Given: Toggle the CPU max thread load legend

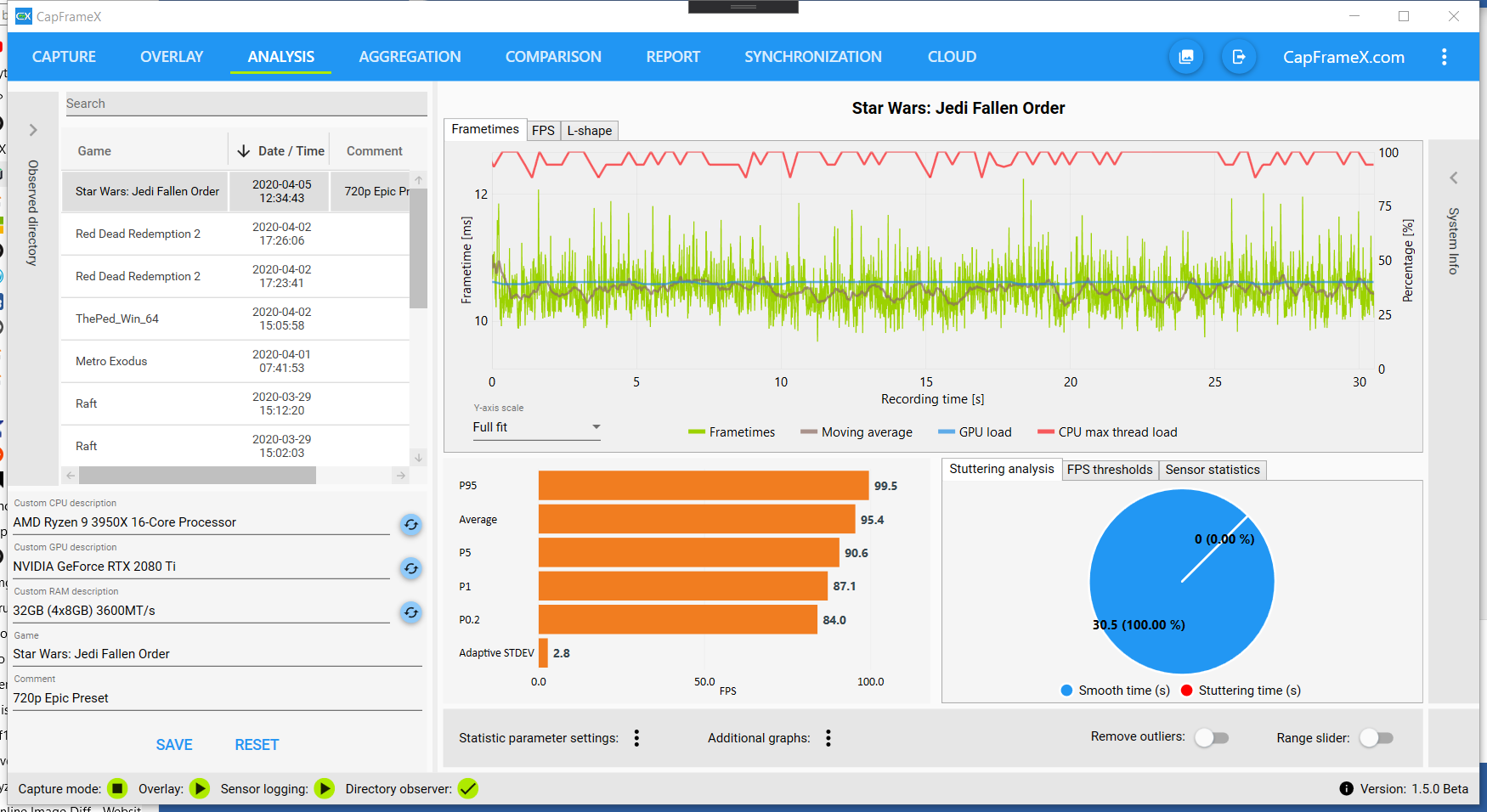Looking at the screenshot, I should 1107,432.
